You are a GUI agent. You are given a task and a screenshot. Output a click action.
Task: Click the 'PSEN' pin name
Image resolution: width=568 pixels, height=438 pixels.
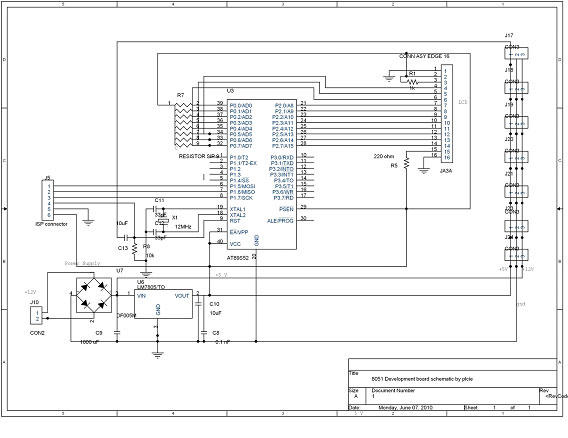click(286, 209)
